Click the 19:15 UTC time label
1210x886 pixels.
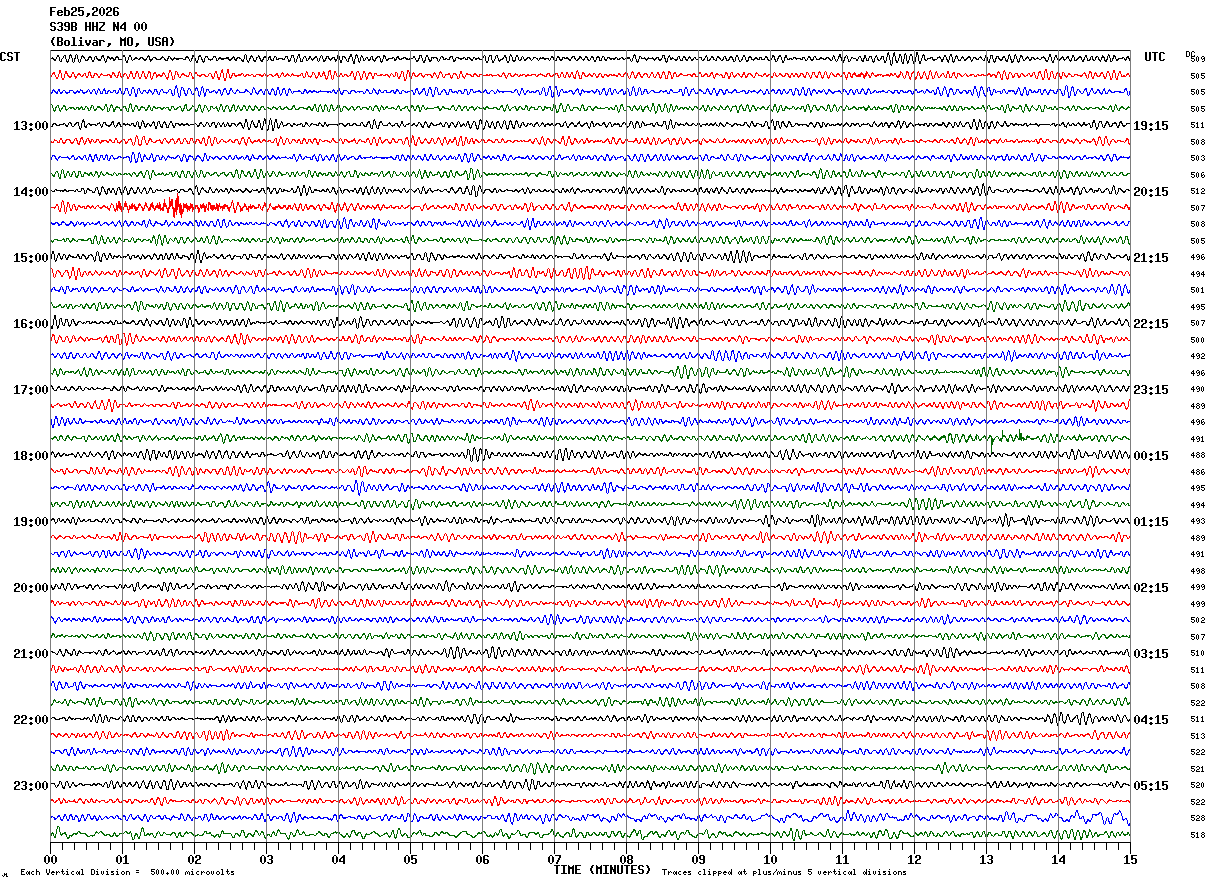(x=1151, y=126)
